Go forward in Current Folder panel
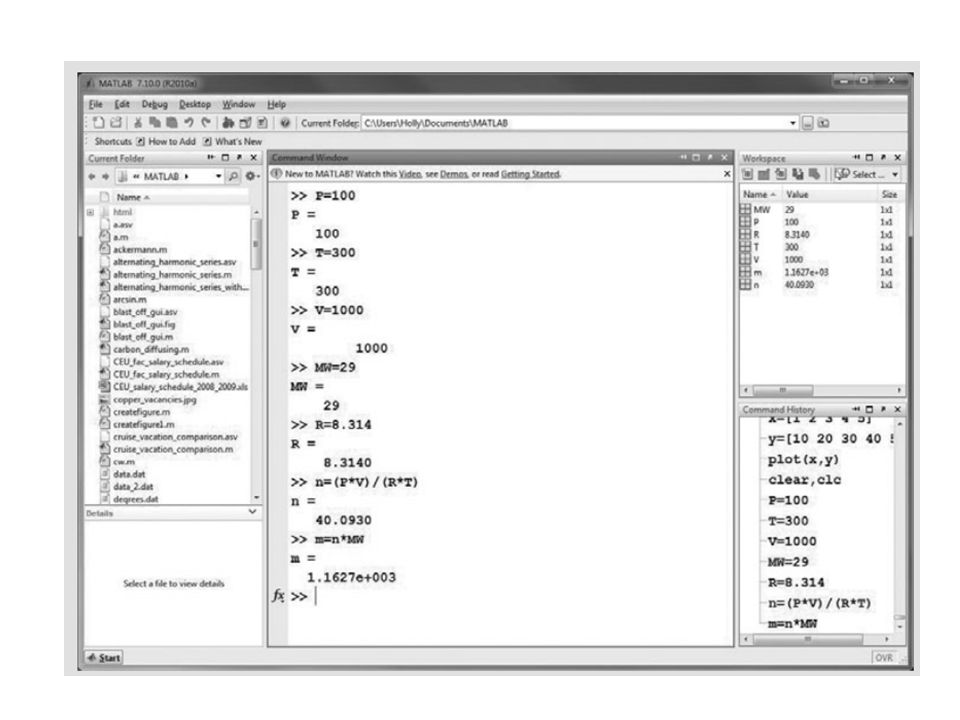 [x=105, y=176]
